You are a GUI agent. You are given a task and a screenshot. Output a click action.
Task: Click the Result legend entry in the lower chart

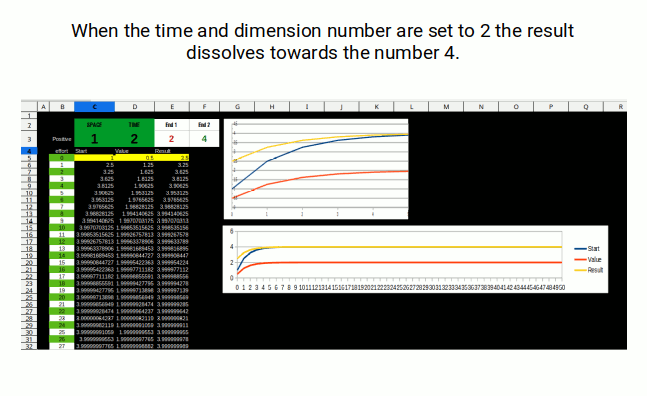[589, 270]
